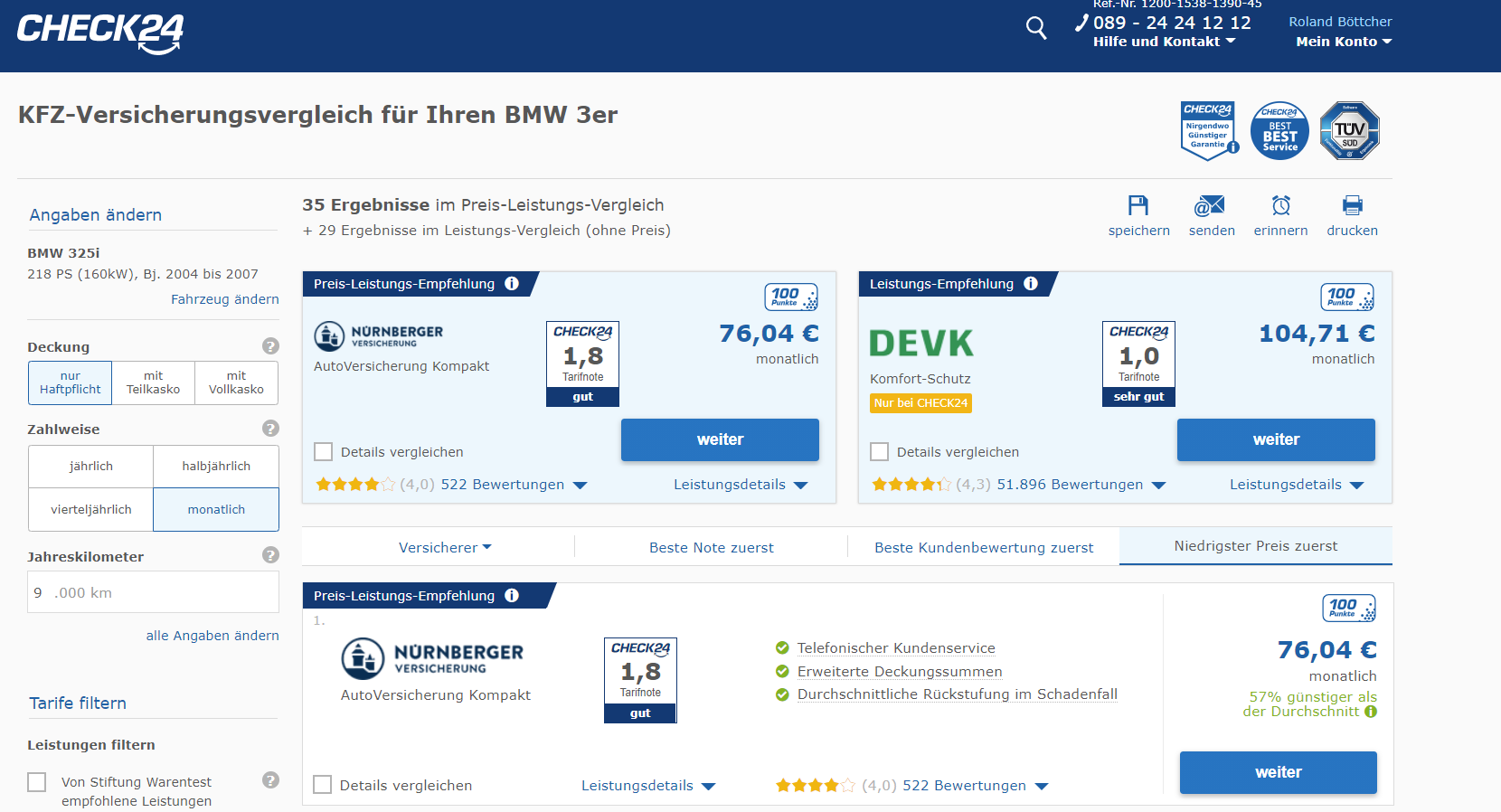
Task: Tick Details vergleichen in list result
Action: pos(322,785)
